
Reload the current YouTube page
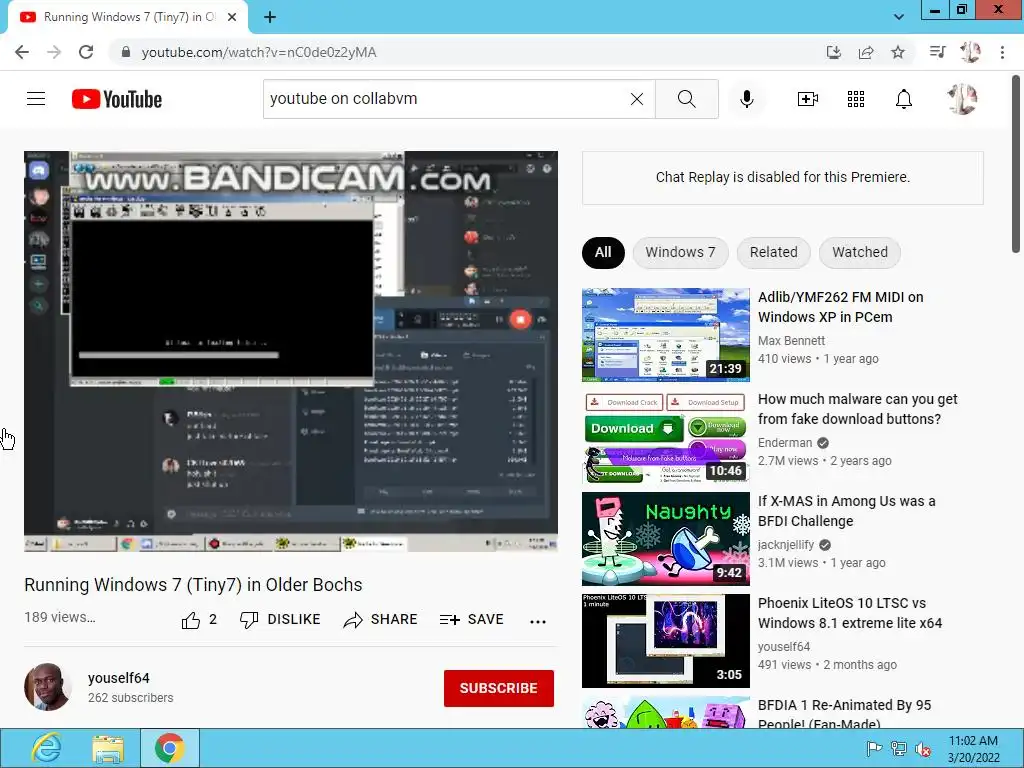pos(86,52)
